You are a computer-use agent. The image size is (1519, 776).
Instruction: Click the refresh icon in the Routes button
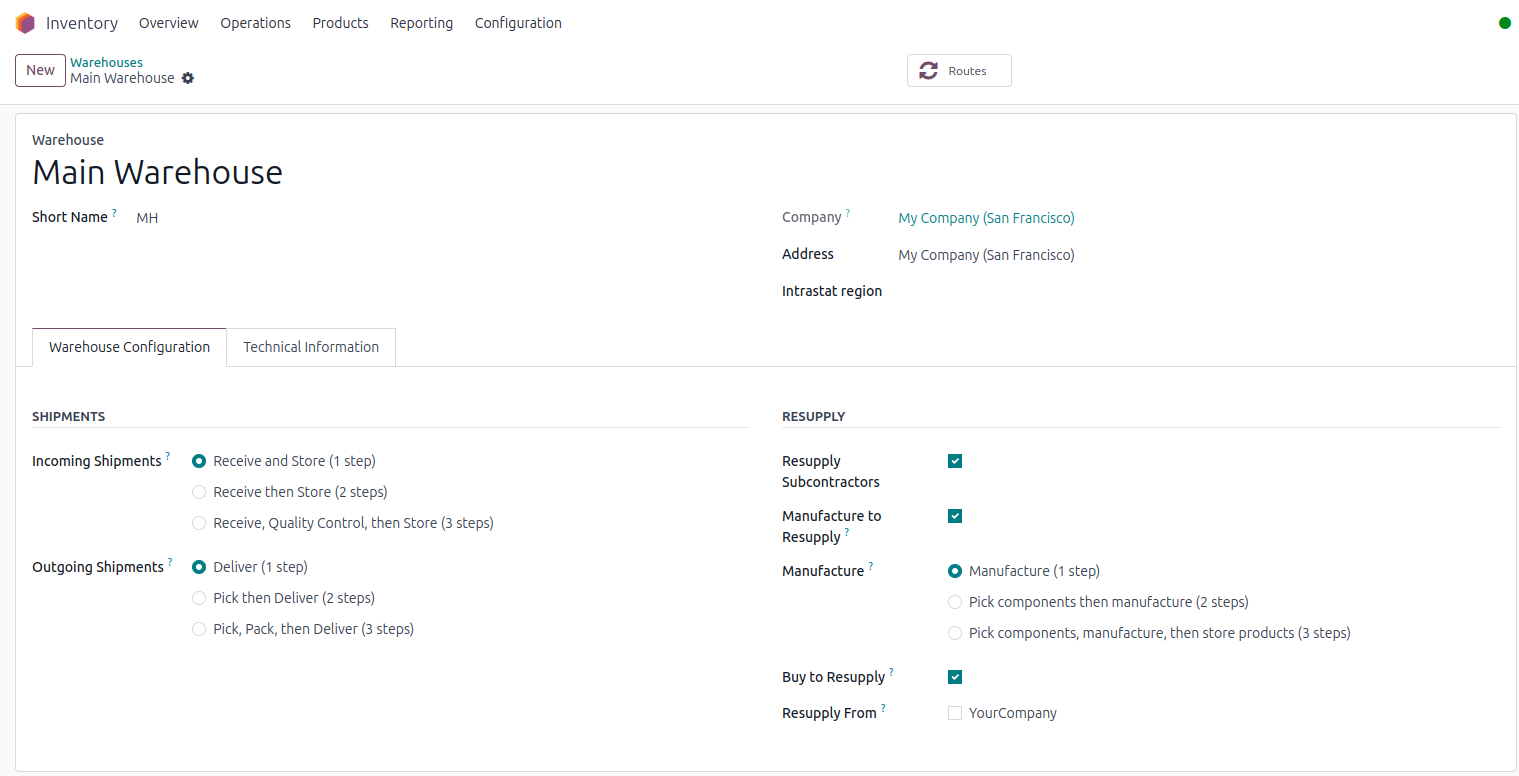click(929, 70)
